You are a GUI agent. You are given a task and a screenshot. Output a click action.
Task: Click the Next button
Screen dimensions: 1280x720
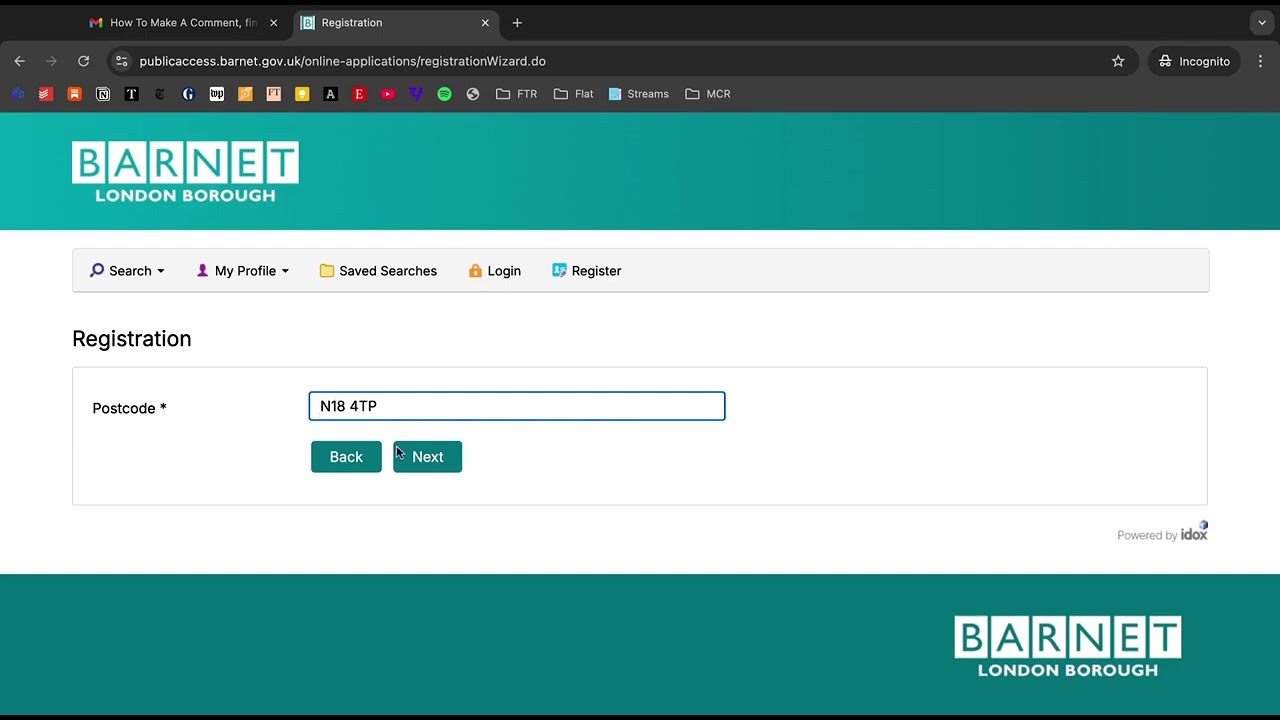[427, 457]
